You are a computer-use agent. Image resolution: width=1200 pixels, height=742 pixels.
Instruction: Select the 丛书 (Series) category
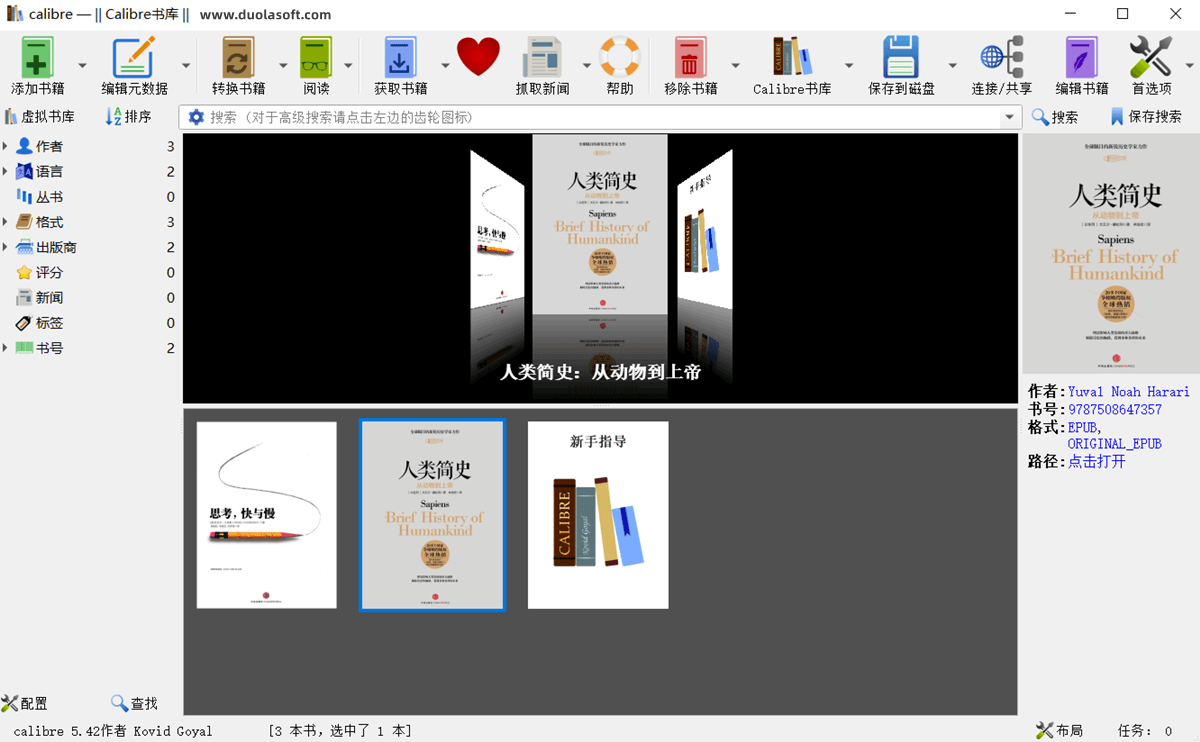(90, 197)
